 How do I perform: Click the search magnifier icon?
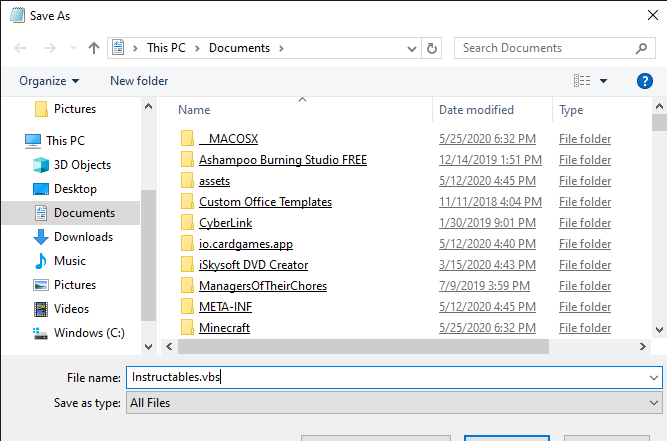(x=641, y=48)
